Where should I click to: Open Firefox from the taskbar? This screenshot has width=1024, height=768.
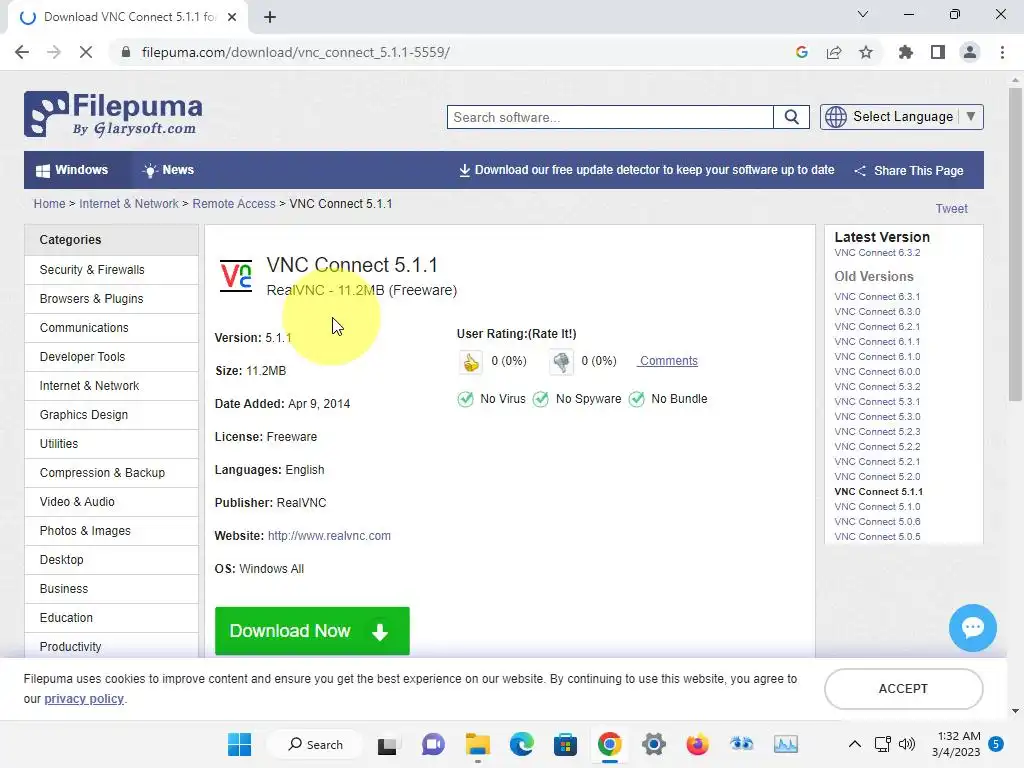pos(697,744)
